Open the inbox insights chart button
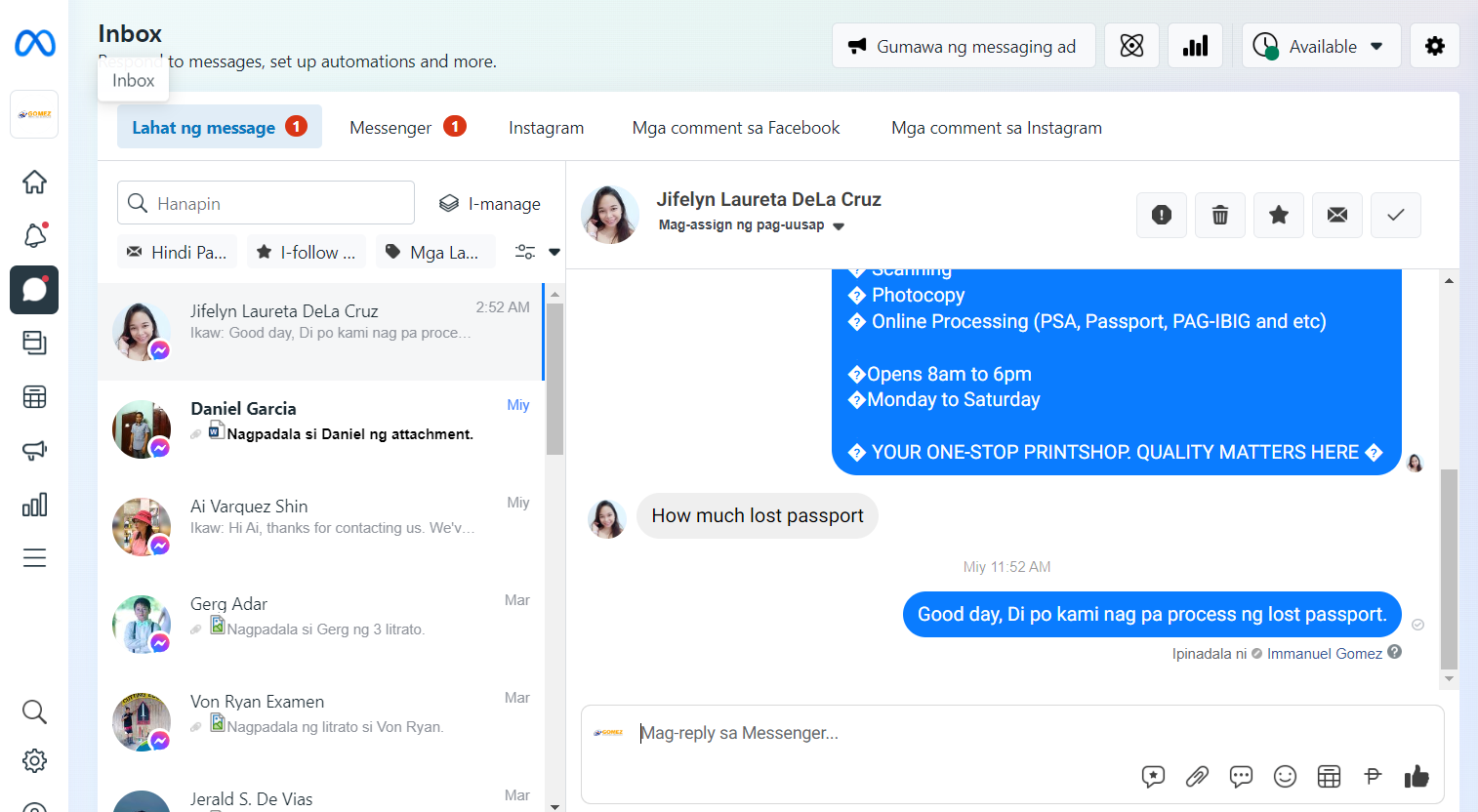The image size is (1478, 812). tap(1195, 46)
